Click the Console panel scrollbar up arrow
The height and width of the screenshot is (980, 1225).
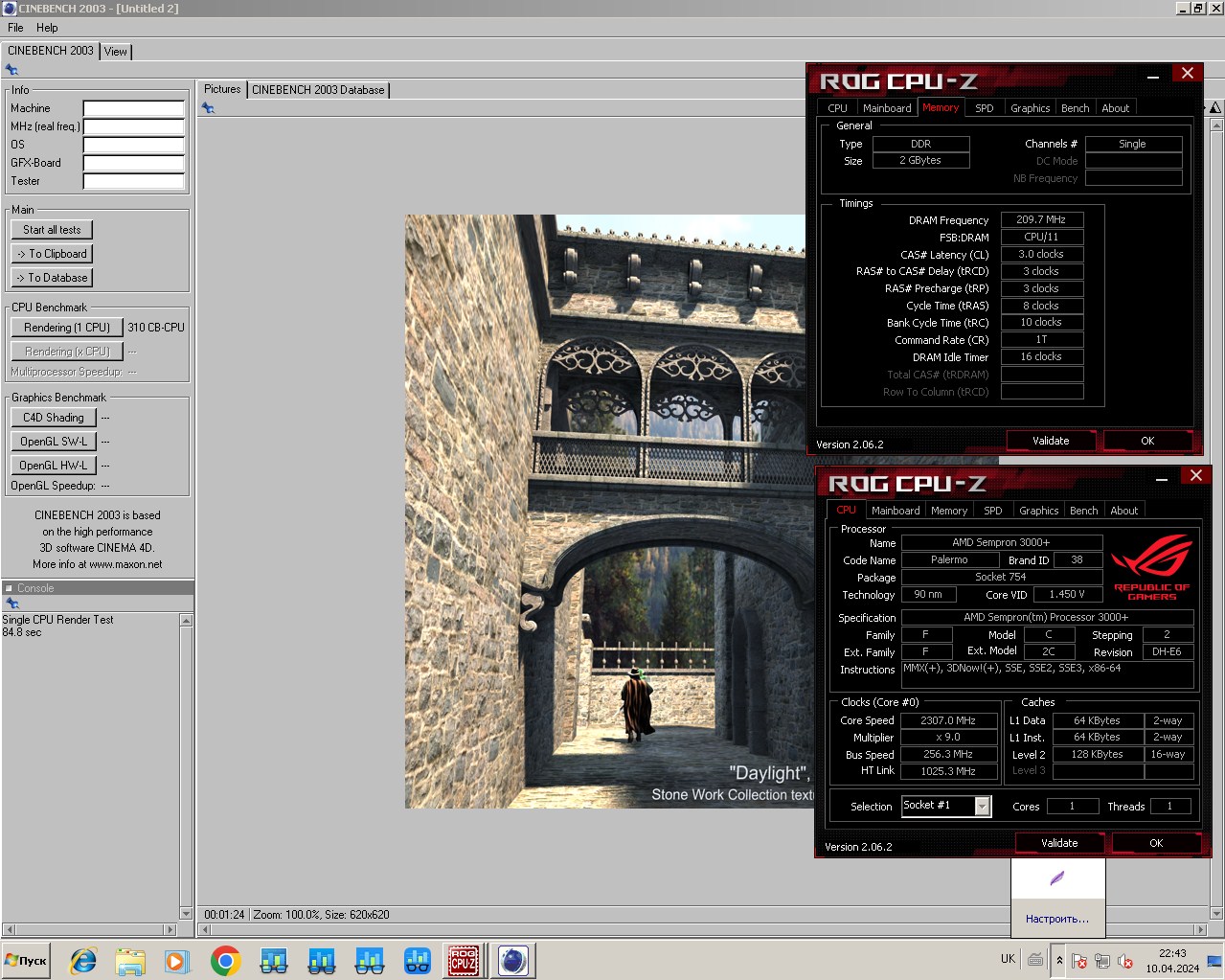click(187, 621)
